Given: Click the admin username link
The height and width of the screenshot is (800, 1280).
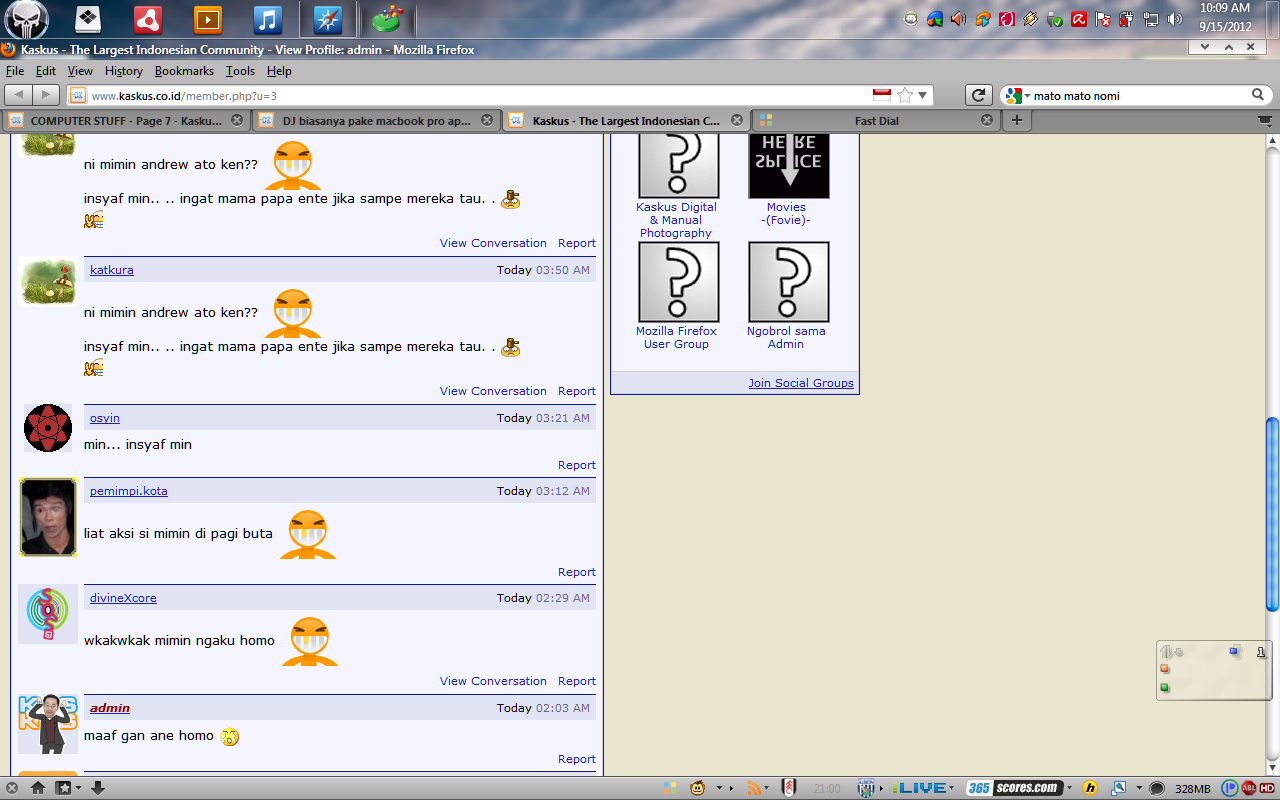Looking at the screenshot, I should 110,708.
